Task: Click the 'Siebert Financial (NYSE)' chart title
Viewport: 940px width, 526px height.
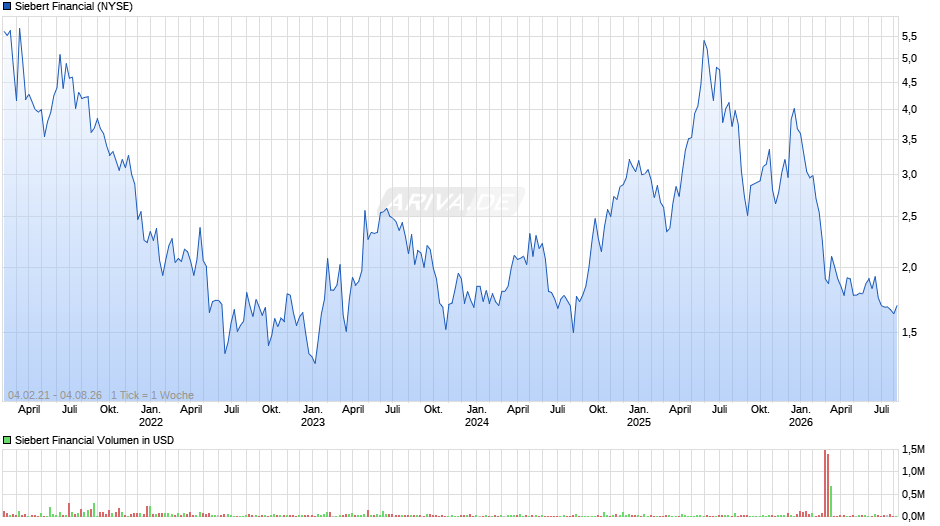Action: click(x=74, y=7)
